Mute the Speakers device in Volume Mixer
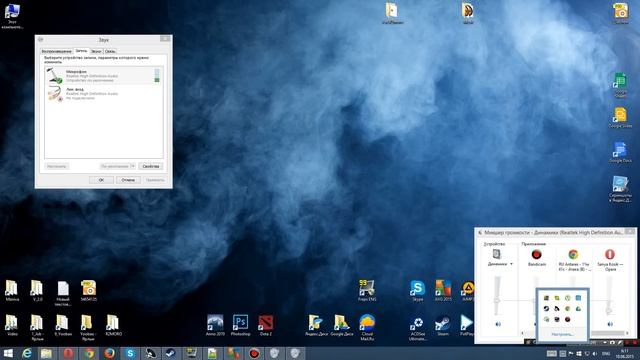 [498, 324]
